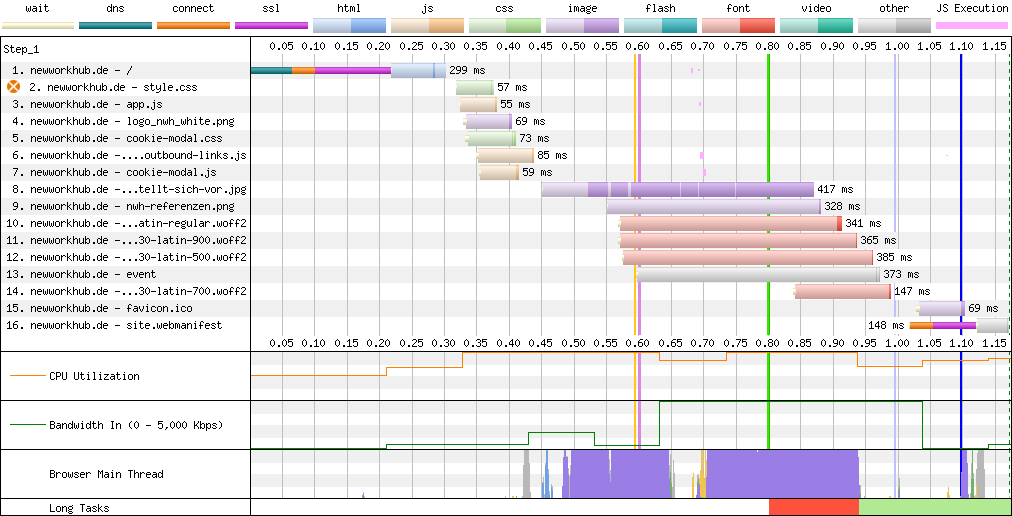Click the ssl legend color swatch
This screenshot has width=1012, height=516.
click(271, 25)
